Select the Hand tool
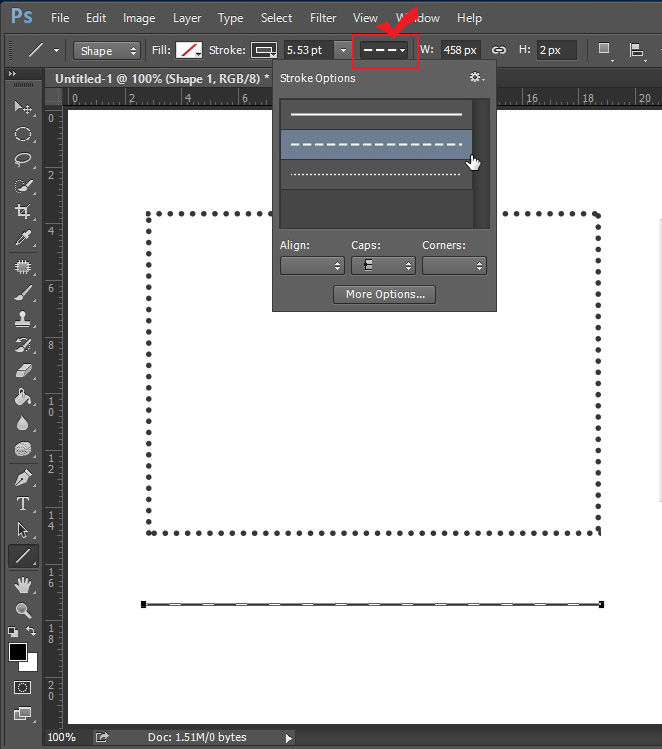This screenshot has height=749, width=662. pyautogui.click(x=23, y=585)
